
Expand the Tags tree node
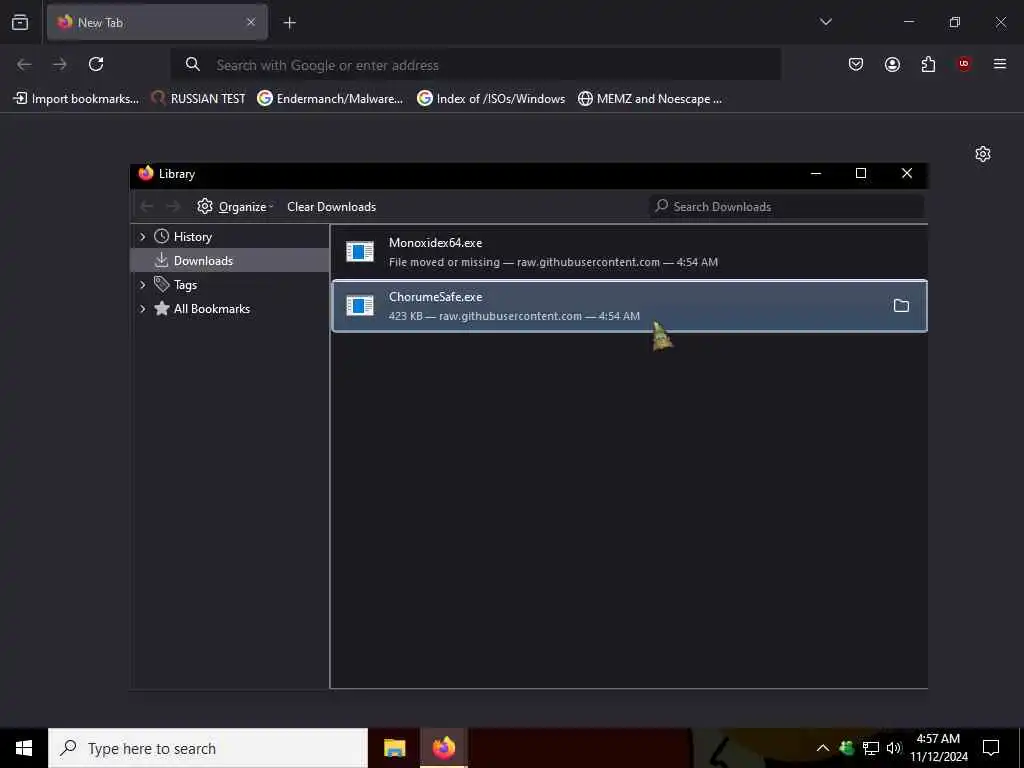[x=143, y=285]
